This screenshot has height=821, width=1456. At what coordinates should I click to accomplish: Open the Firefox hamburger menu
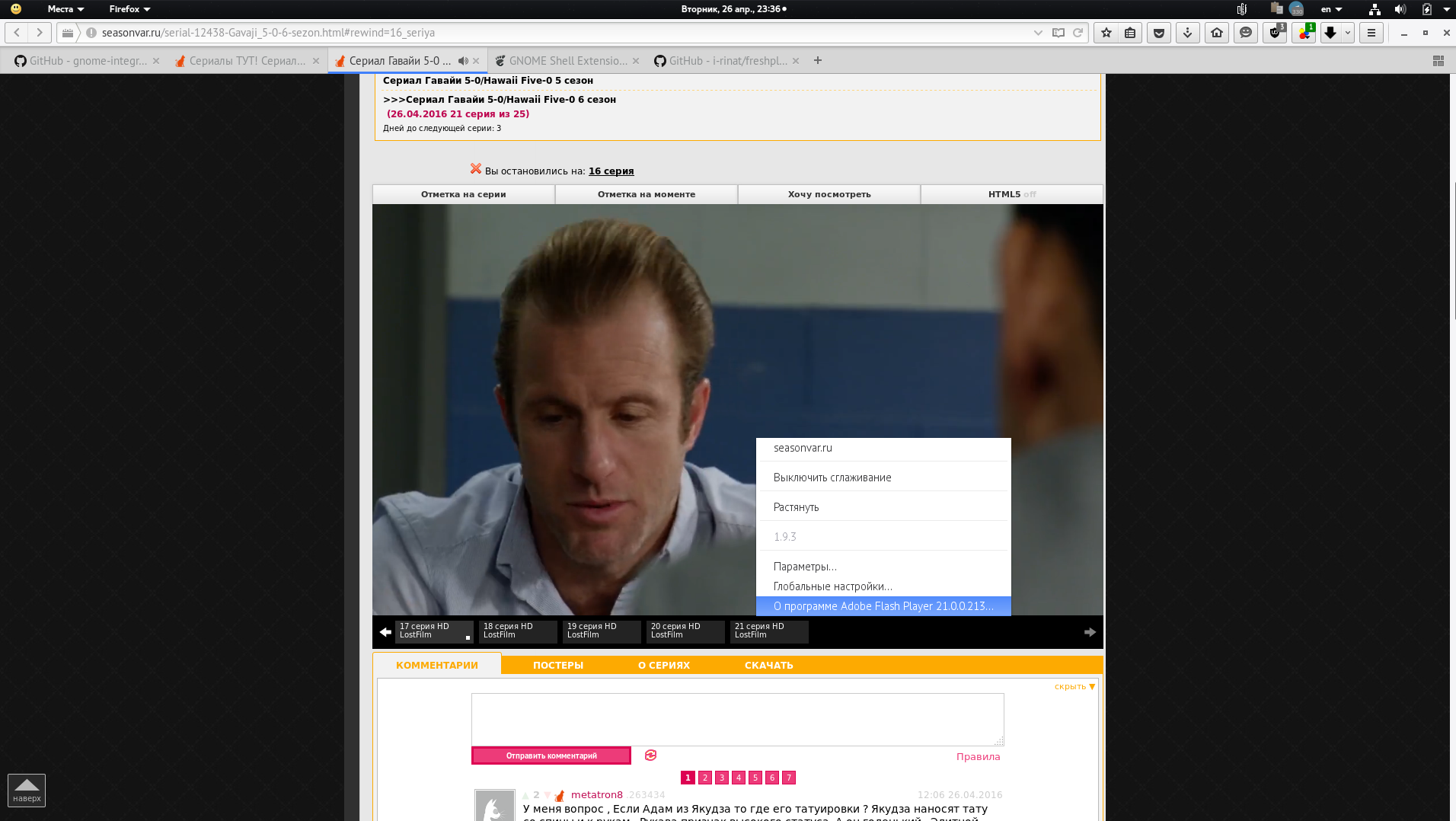pos(1371,33)
